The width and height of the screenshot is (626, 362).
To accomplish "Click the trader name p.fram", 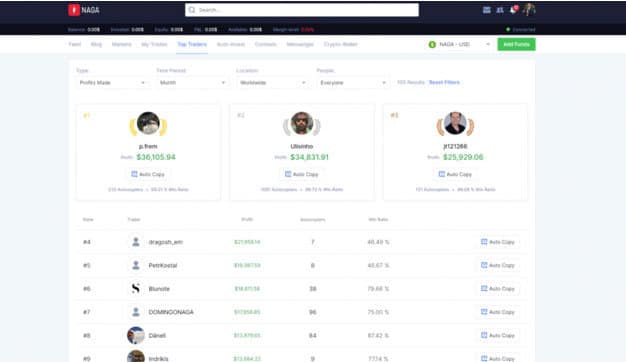I will [148, 146].
